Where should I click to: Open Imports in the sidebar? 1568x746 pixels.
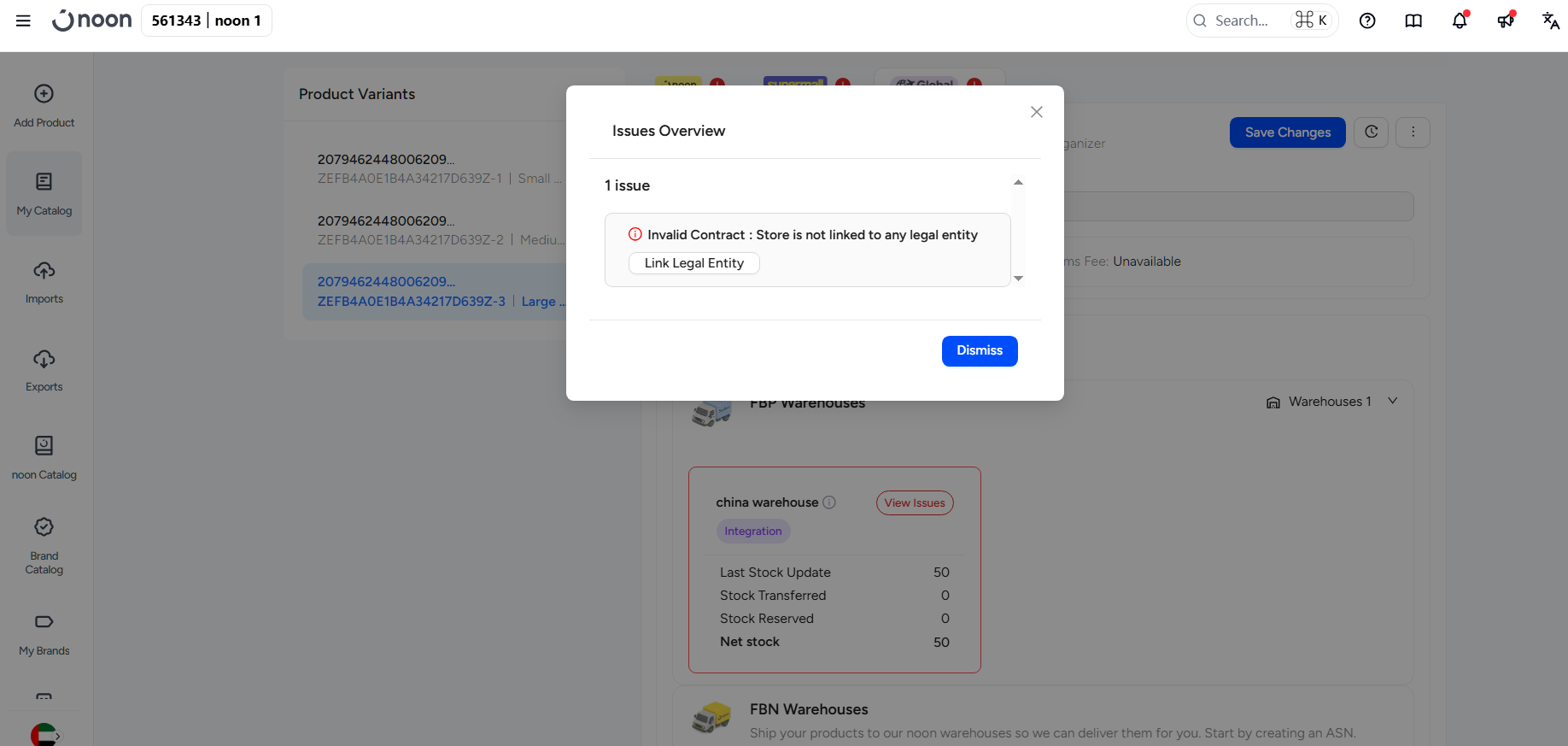coord(44,283)
